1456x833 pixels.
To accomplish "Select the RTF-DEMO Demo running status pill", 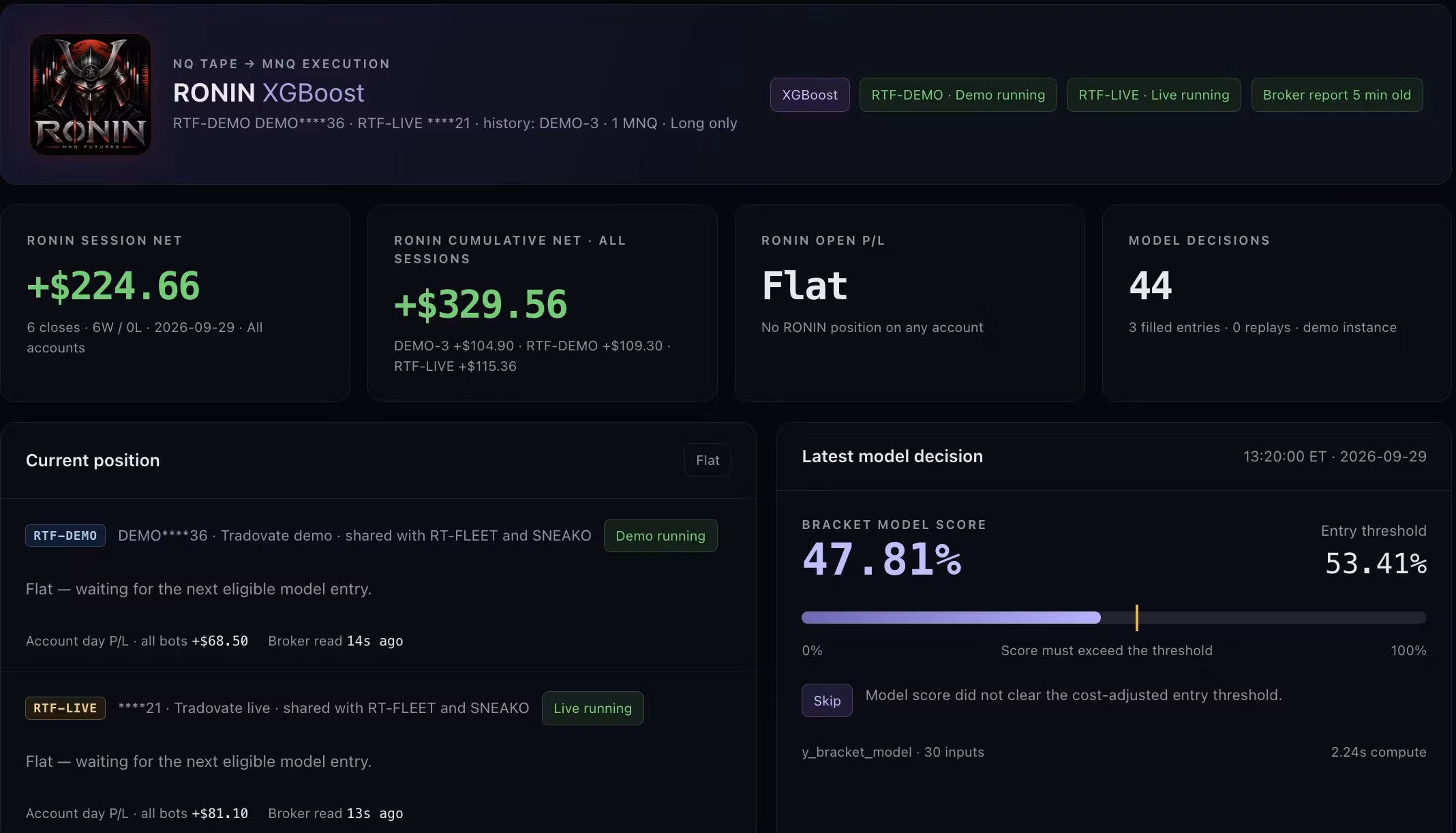I will [x=958, y=95].
